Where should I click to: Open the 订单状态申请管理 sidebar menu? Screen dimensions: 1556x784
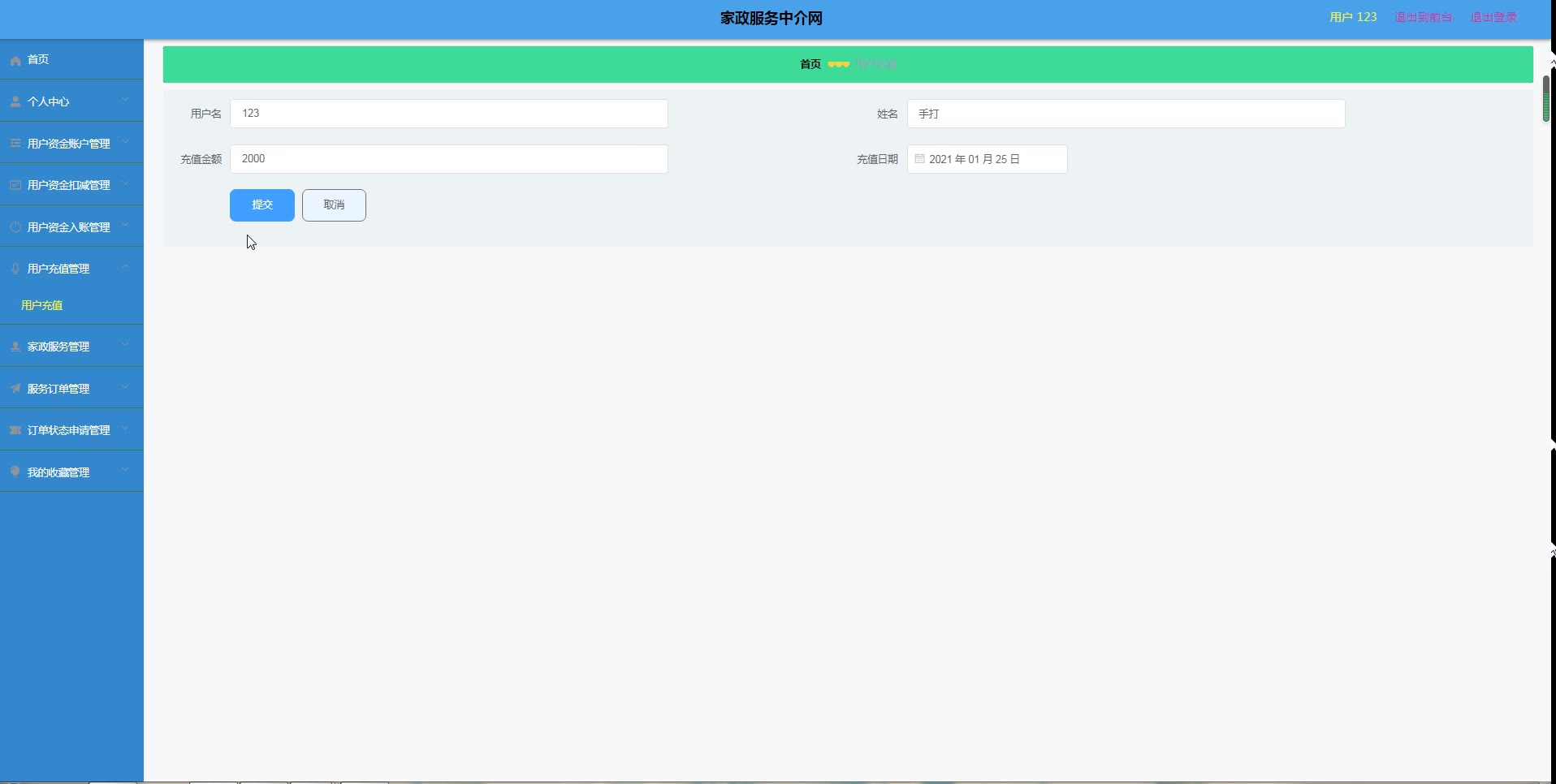71,430
